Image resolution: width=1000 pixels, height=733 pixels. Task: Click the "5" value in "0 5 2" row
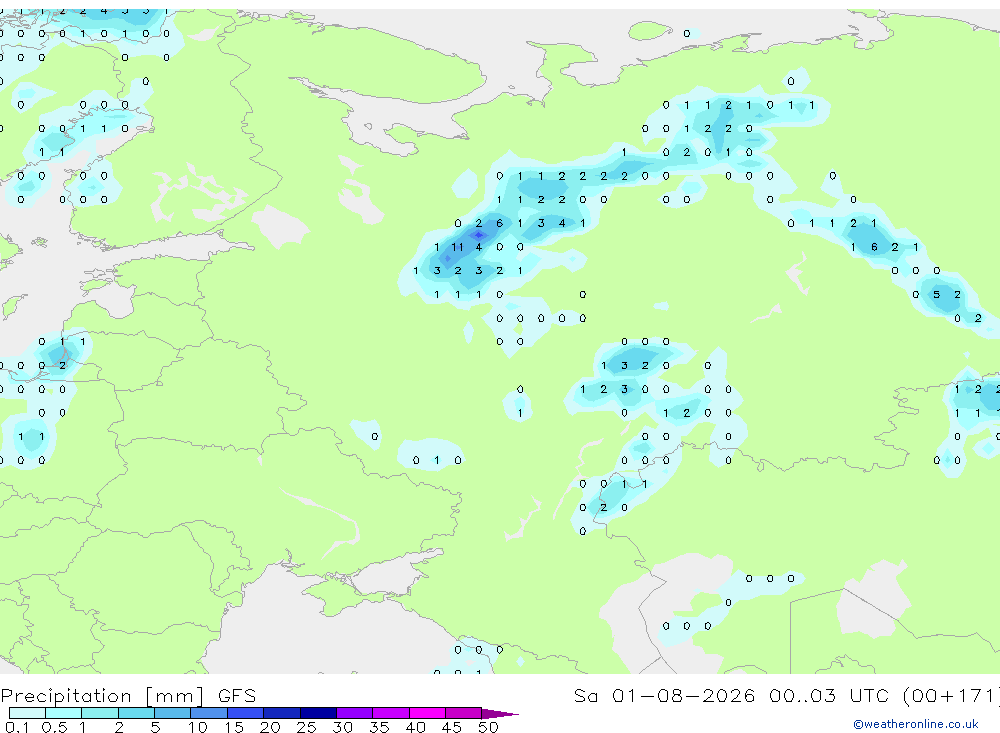pyautogui.click(x=936, y=294)
